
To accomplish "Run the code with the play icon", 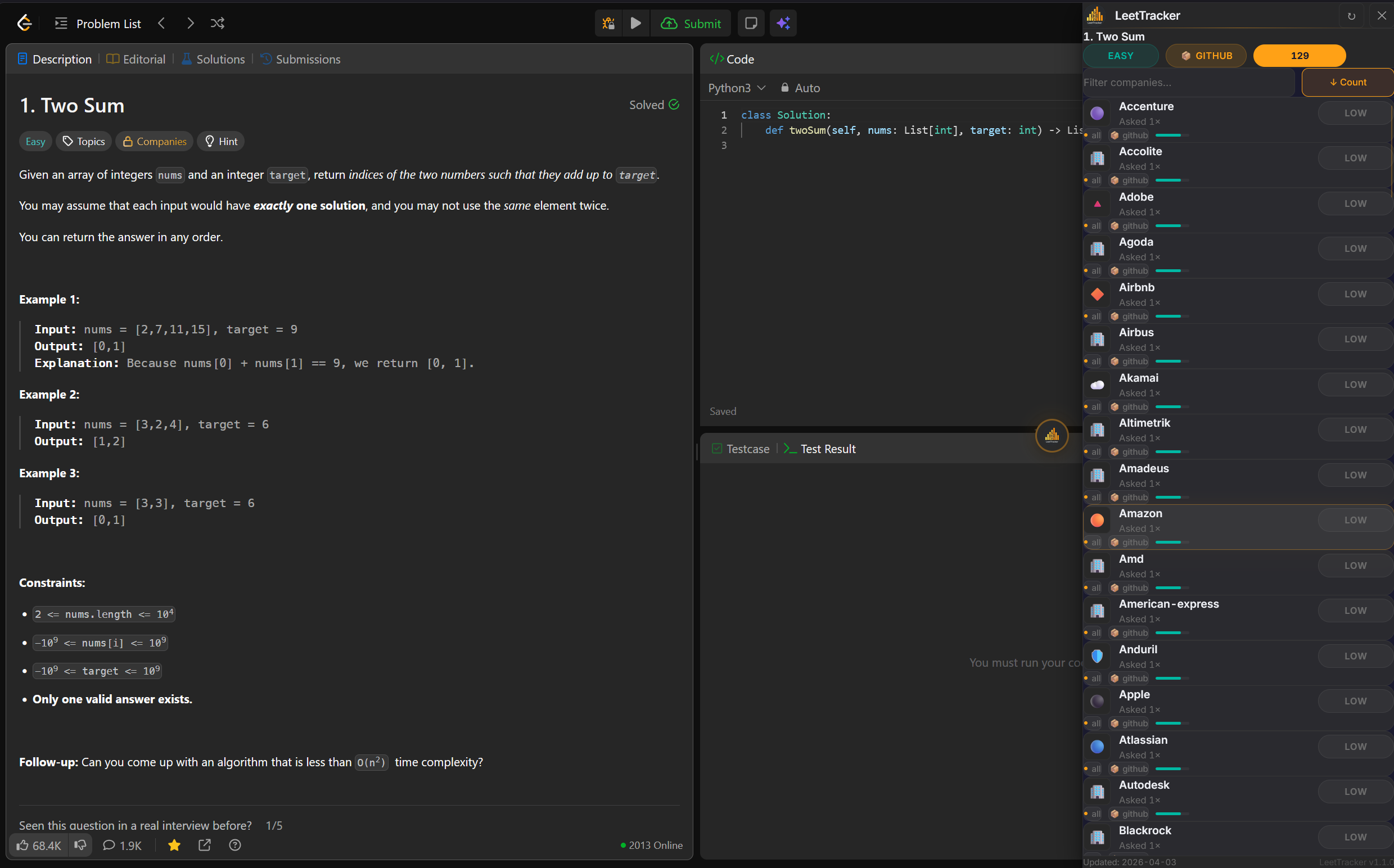I will (635, 23).
